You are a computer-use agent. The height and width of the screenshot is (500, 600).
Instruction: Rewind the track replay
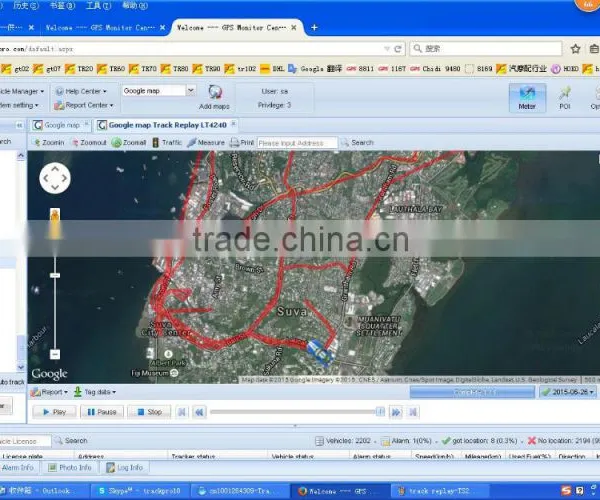coord(199,412)
